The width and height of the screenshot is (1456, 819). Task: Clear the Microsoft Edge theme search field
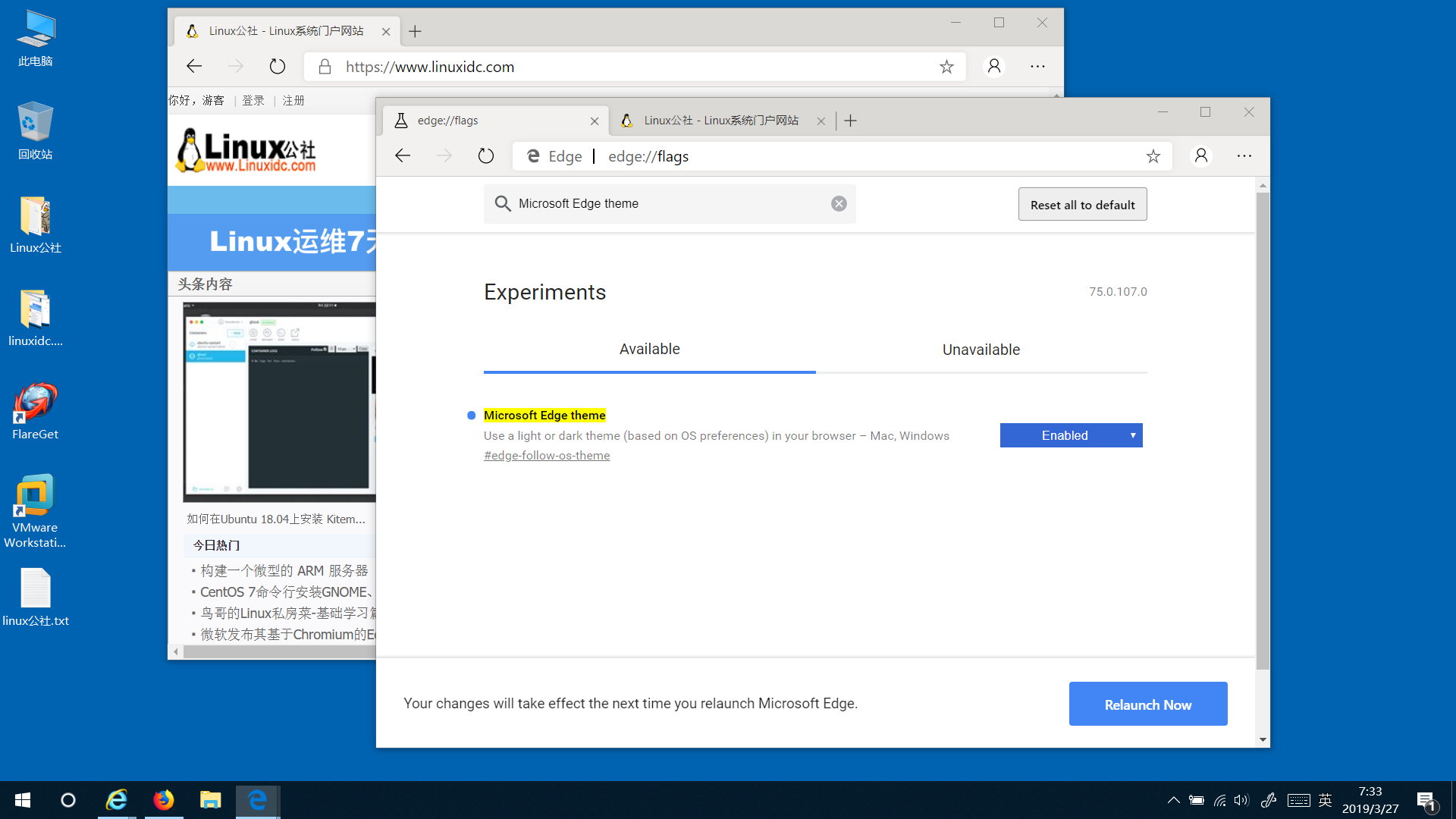click(840, 204)
